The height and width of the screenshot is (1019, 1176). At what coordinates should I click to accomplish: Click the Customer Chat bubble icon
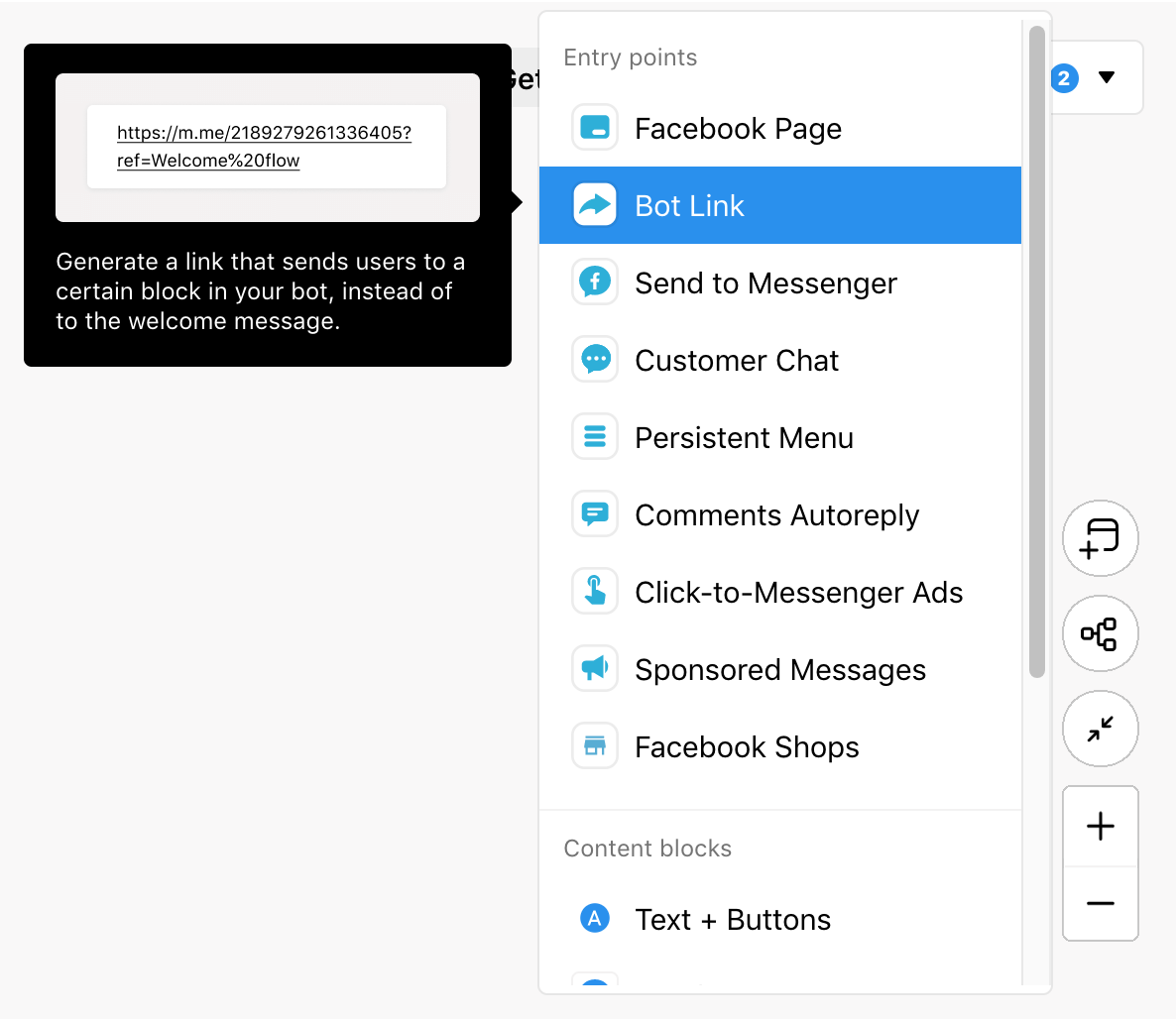click(x=595, y=359)
